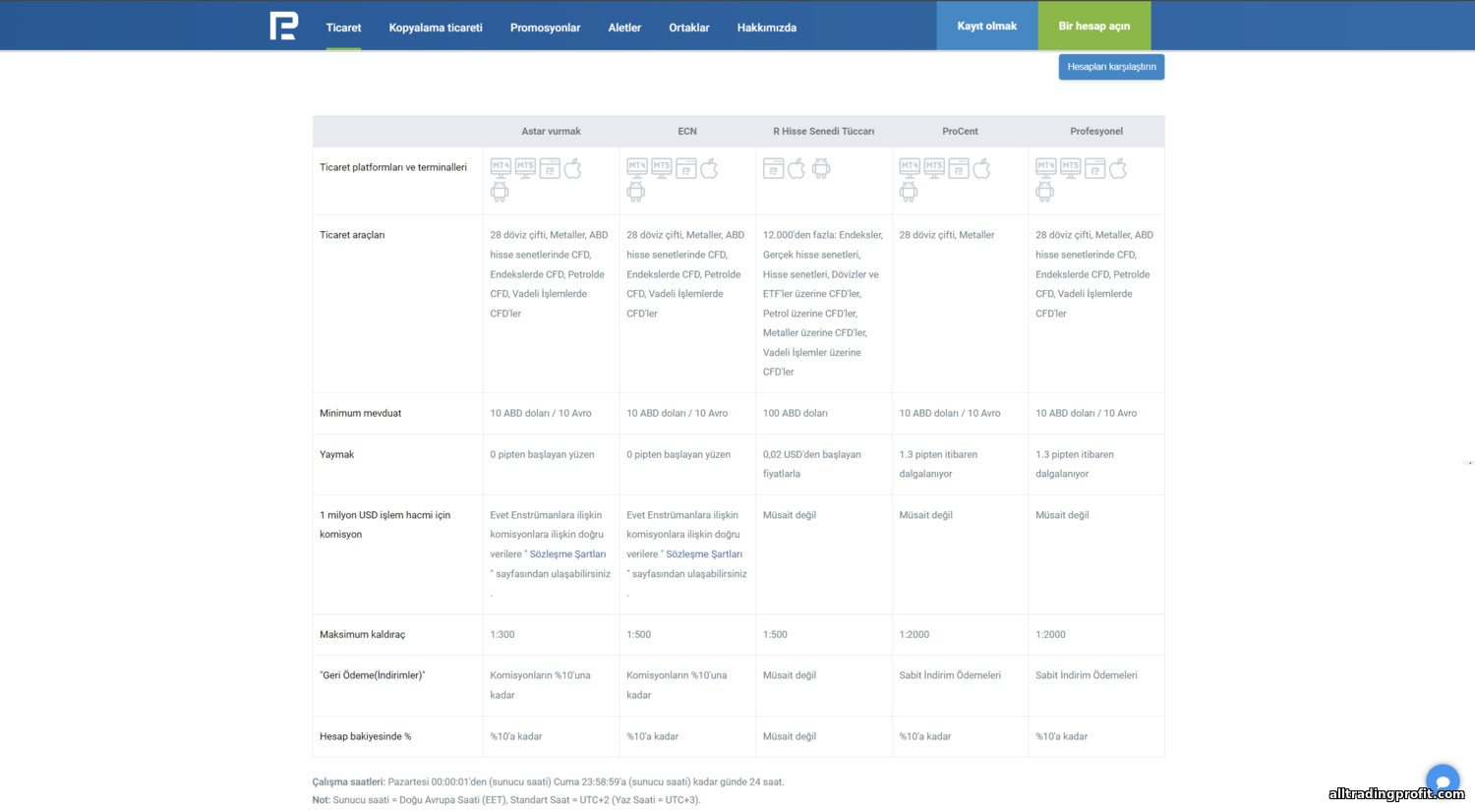The height and width of the screenshot is (812, 1475).
Task: Open the Hakkımızda menu
Action: (767, 28)
